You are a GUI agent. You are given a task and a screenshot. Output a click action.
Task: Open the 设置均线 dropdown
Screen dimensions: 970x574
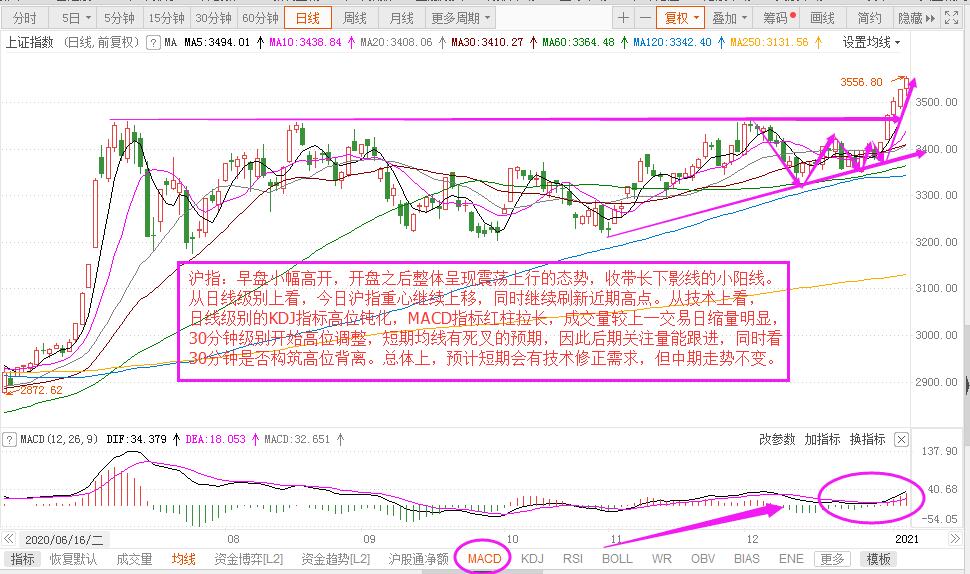pyautogui.click(x=871, y=42)
